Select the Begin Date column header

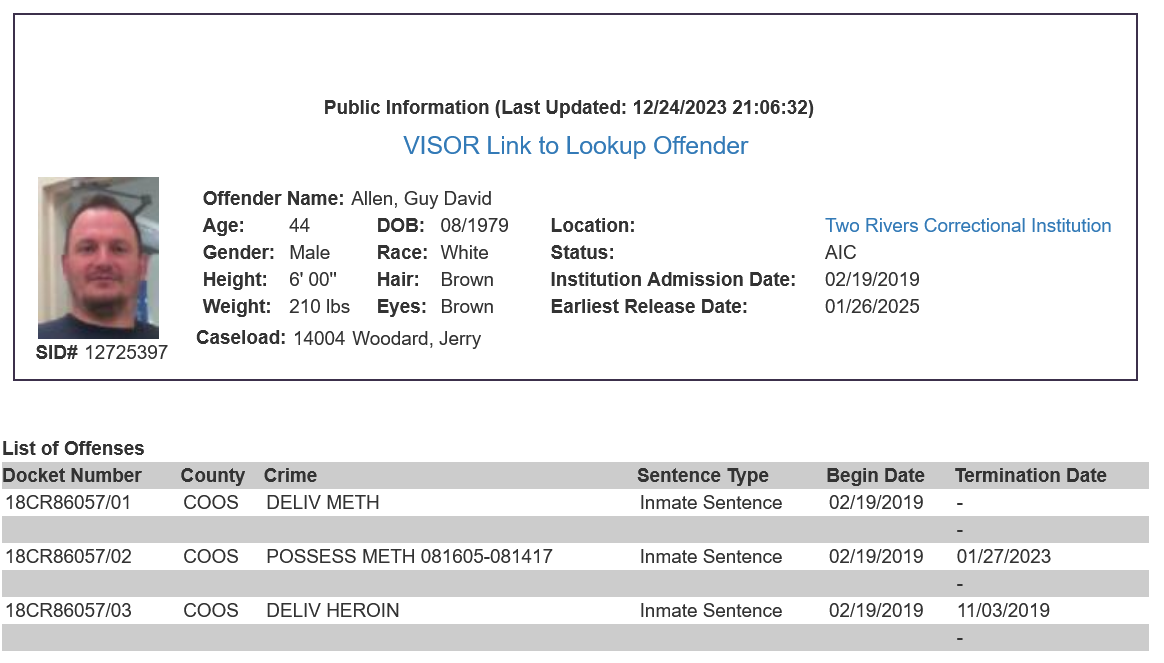pyautogui.click(x=875, y=475)
